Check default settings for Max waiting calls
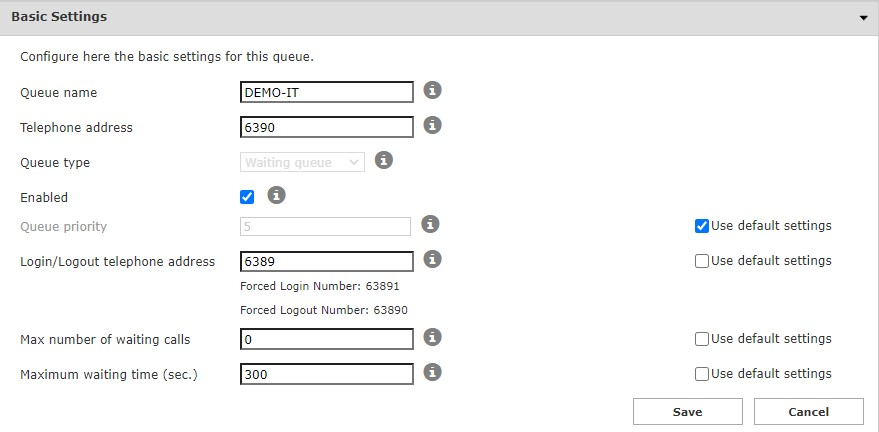This screenshot has height=432, width=879. point(702,339)
